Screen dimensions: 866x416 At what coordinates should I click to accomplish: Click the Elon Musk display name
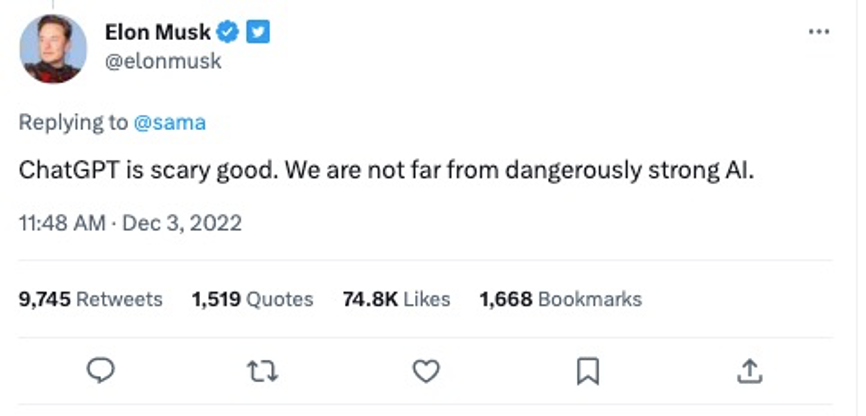pyautogui.click(x=158, y=33)
